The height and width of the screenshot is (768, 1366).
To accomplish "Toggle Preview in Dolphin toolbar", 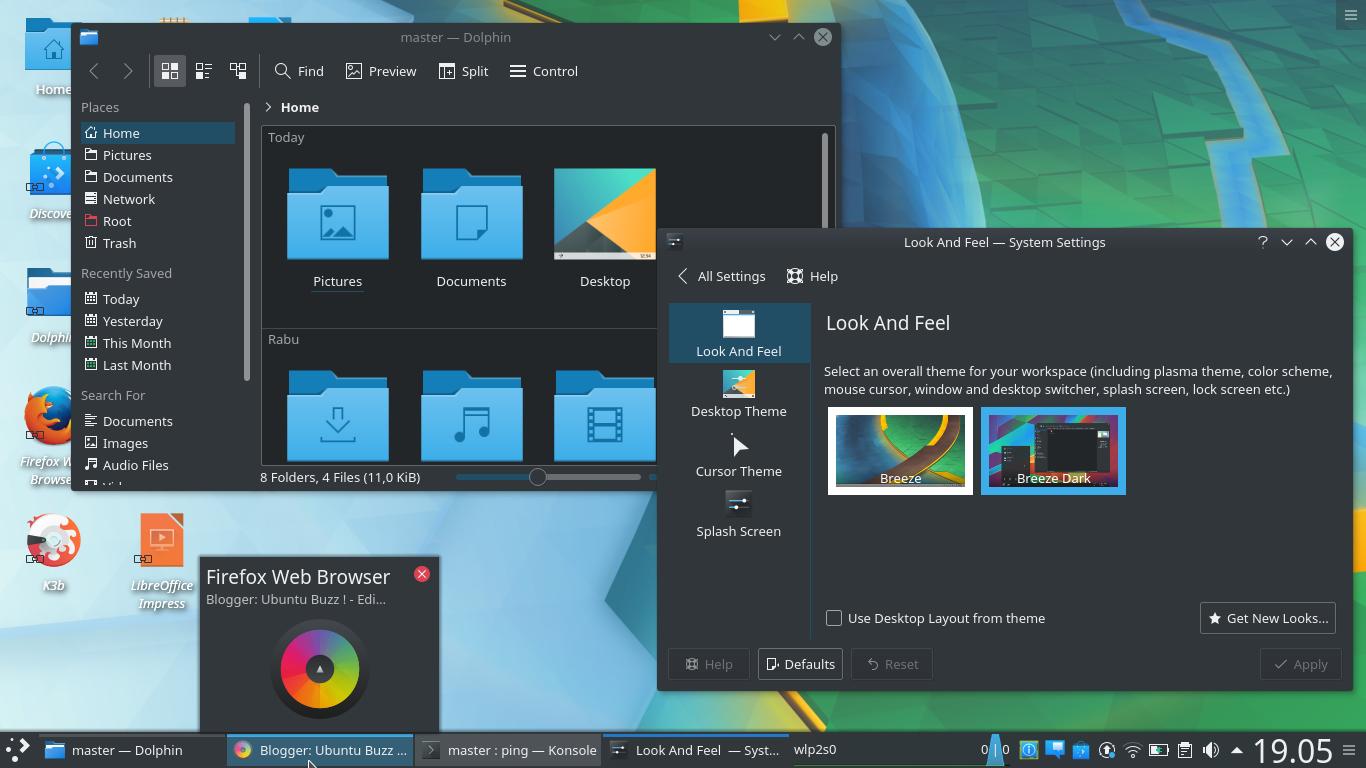I will coord(380,71).
